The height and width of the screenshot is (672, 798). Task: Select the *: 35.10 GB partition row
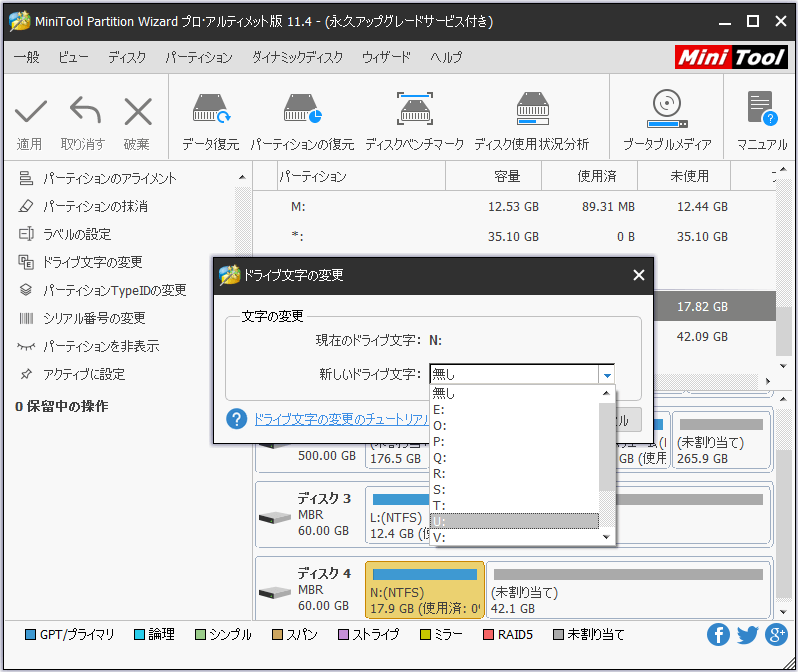tap(514, 237)
